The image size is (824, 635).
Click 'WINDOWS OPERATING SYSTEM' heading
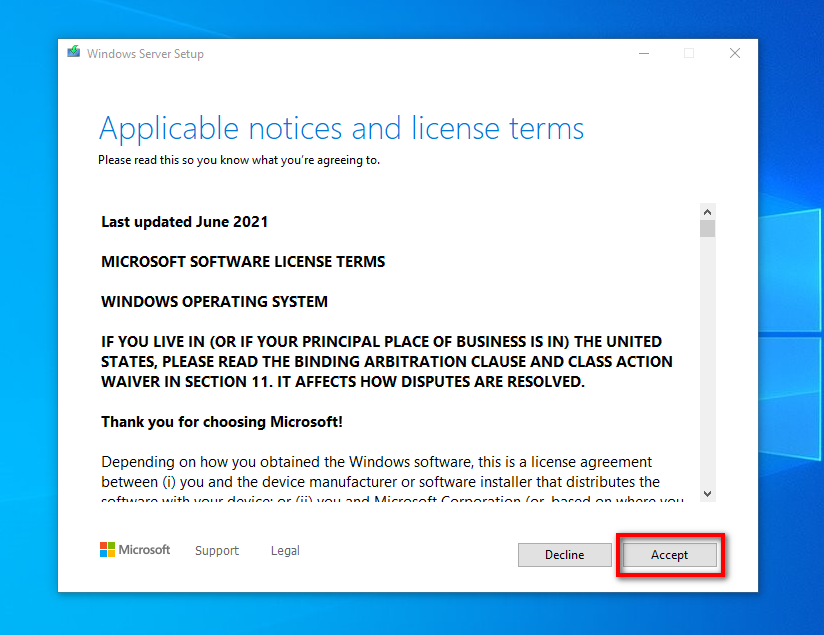(214, 302)
